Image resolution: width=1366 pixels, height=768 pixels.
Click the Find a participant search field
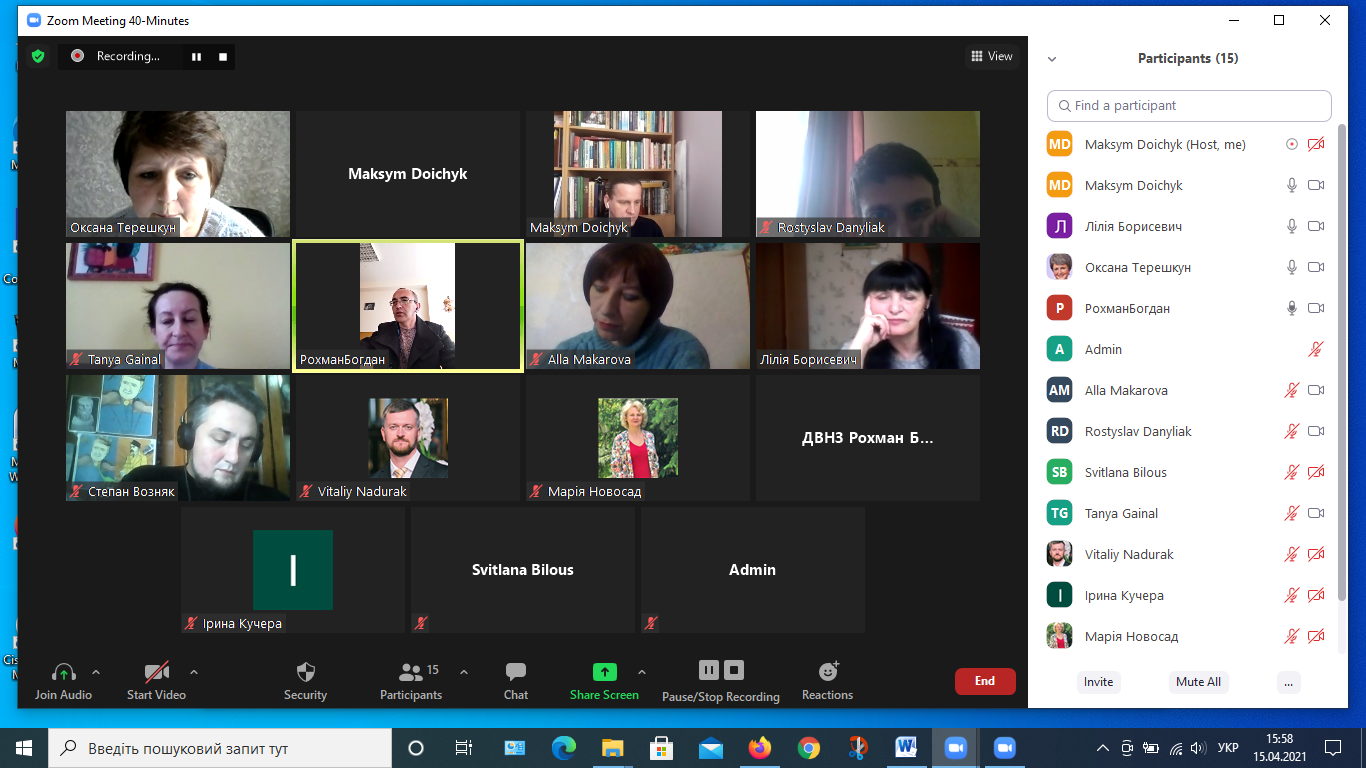tap(1190, 106)
